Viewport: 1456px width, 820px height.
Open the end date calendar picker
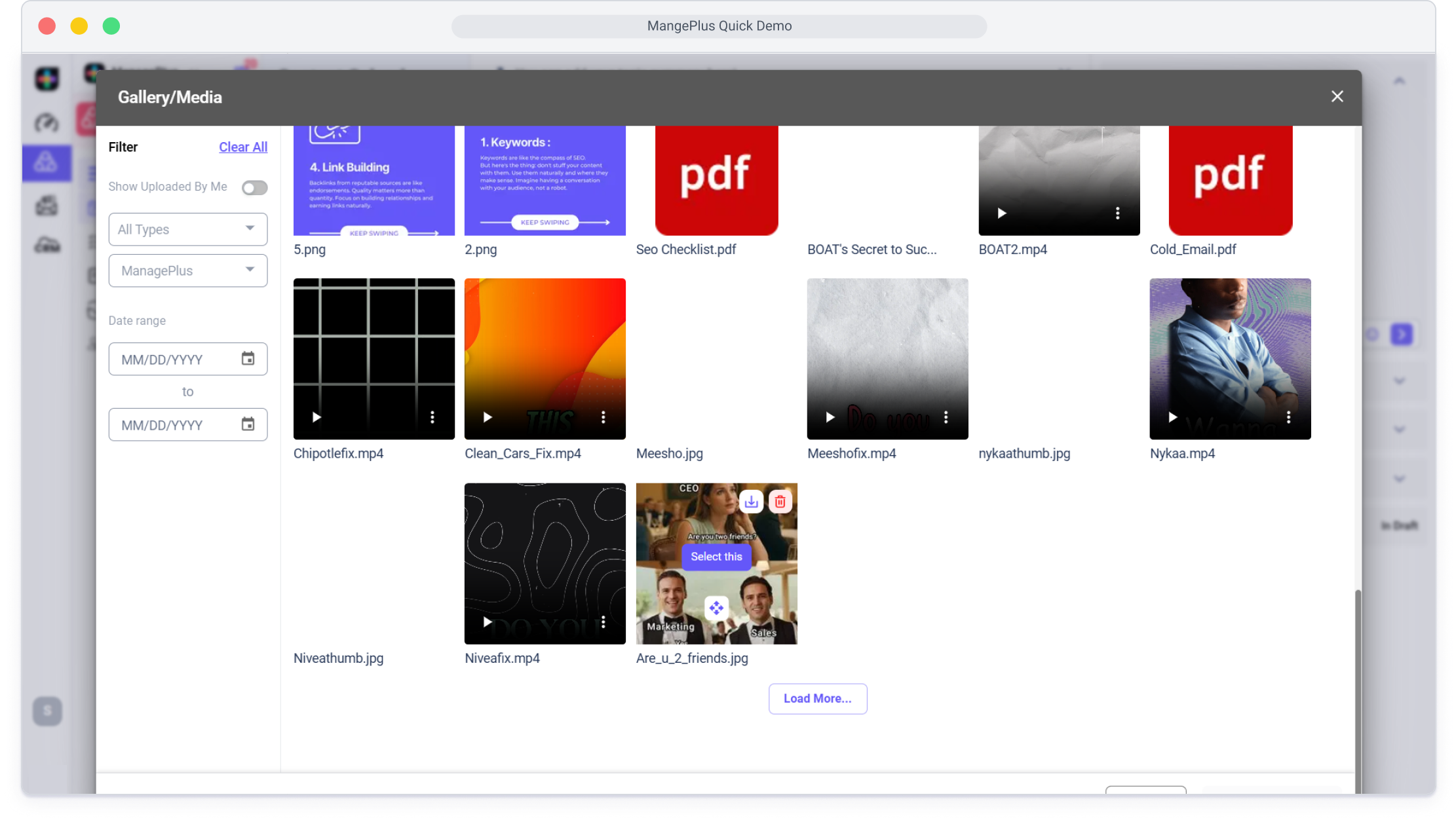pos(248,424)
